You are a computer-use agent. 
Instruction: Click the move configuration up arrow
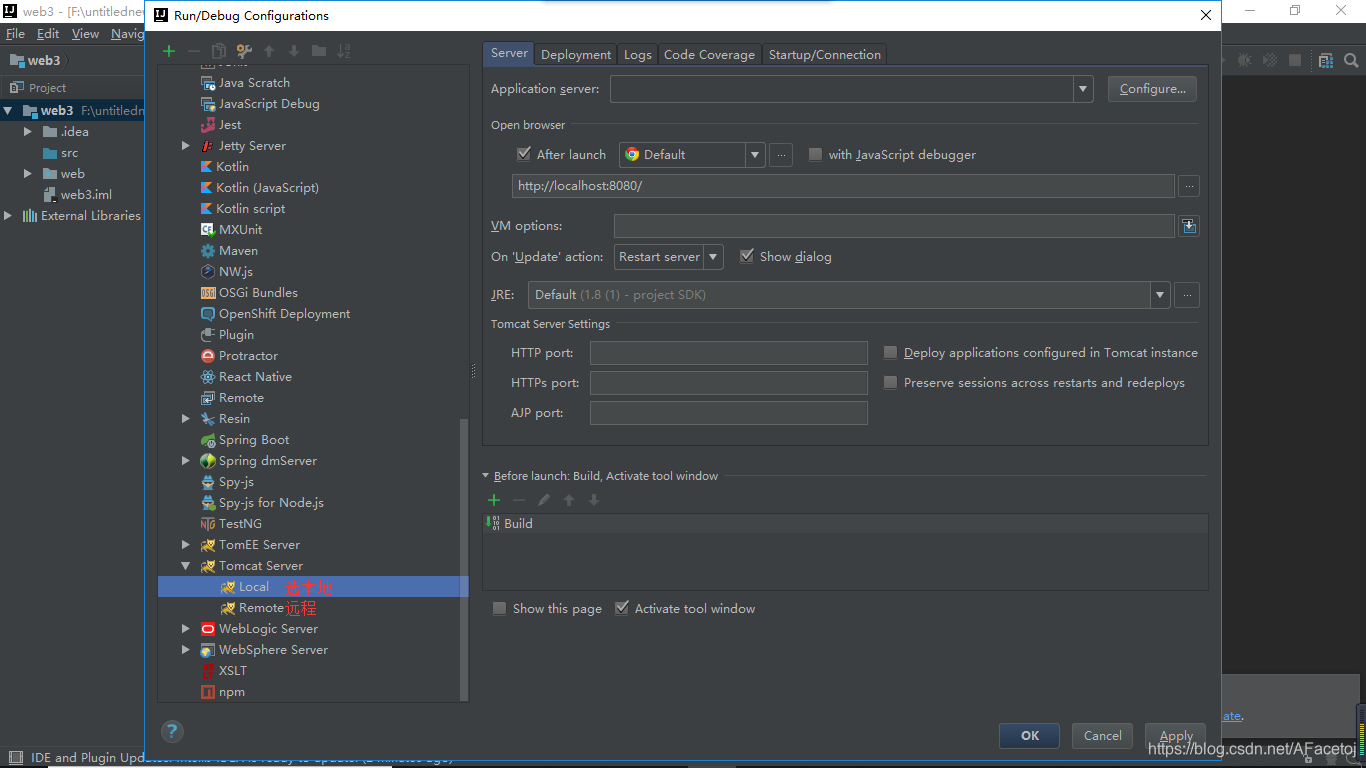tap(269, 51)
